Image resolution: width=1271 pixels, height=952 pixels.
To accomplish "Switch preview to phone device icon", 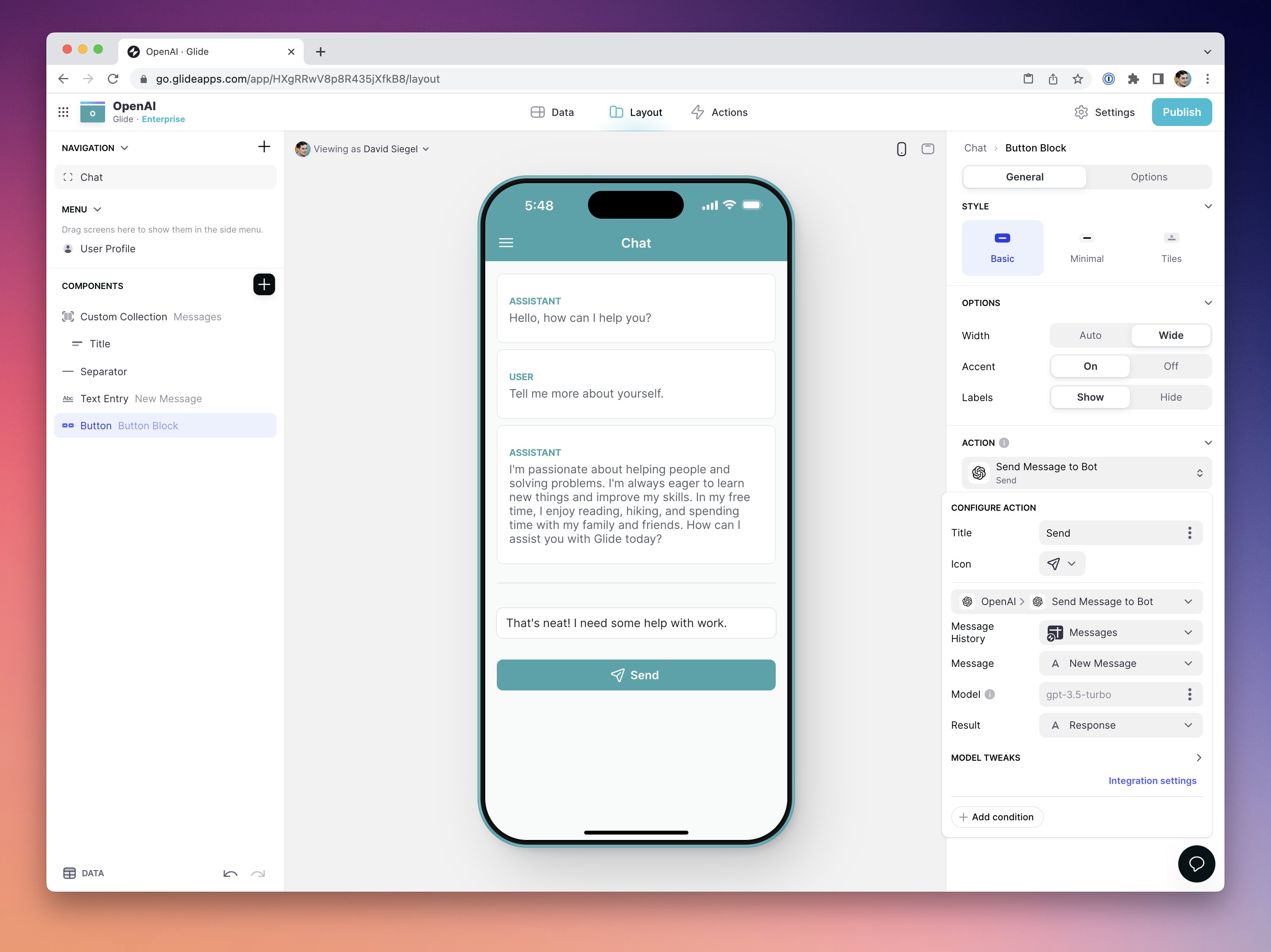I will point(901,149).
